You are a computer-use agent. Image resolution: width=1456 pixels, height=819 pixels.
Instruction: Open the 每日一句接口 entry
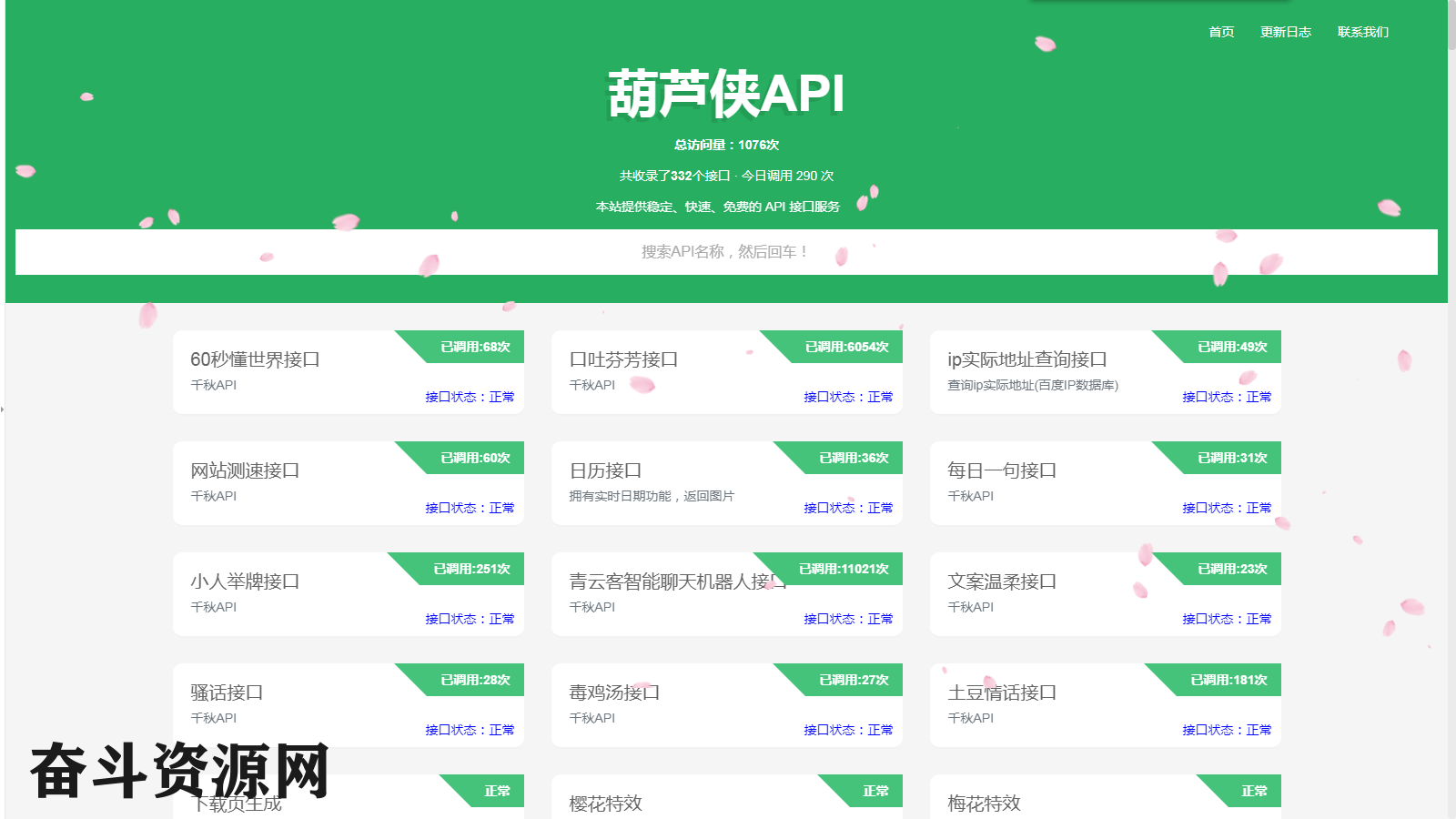click(x=1002, y=471)
